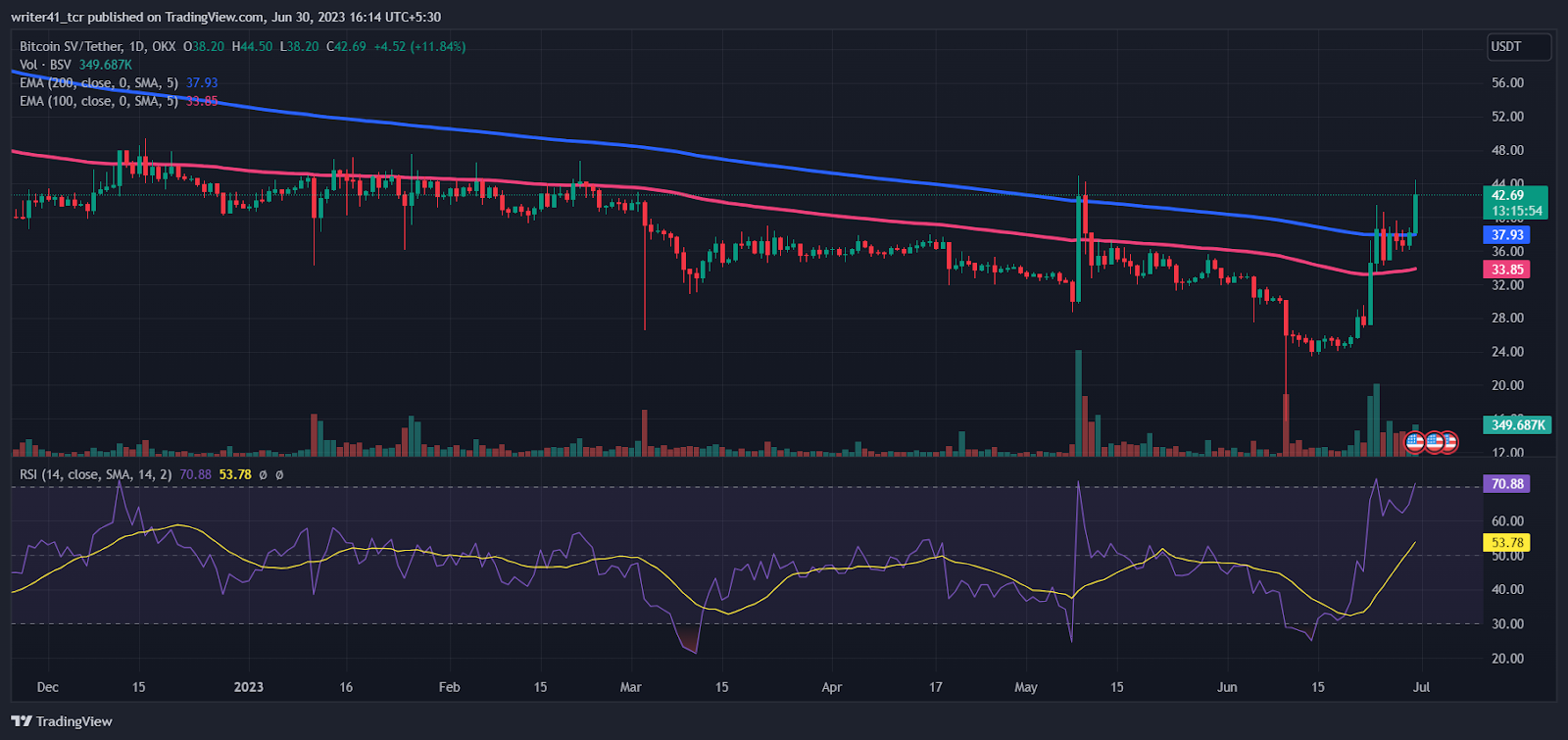The width and height of the screenshot is (1568, 740).
Task: Click the 30.00 RSI scale label
Action: (1507, 623)
